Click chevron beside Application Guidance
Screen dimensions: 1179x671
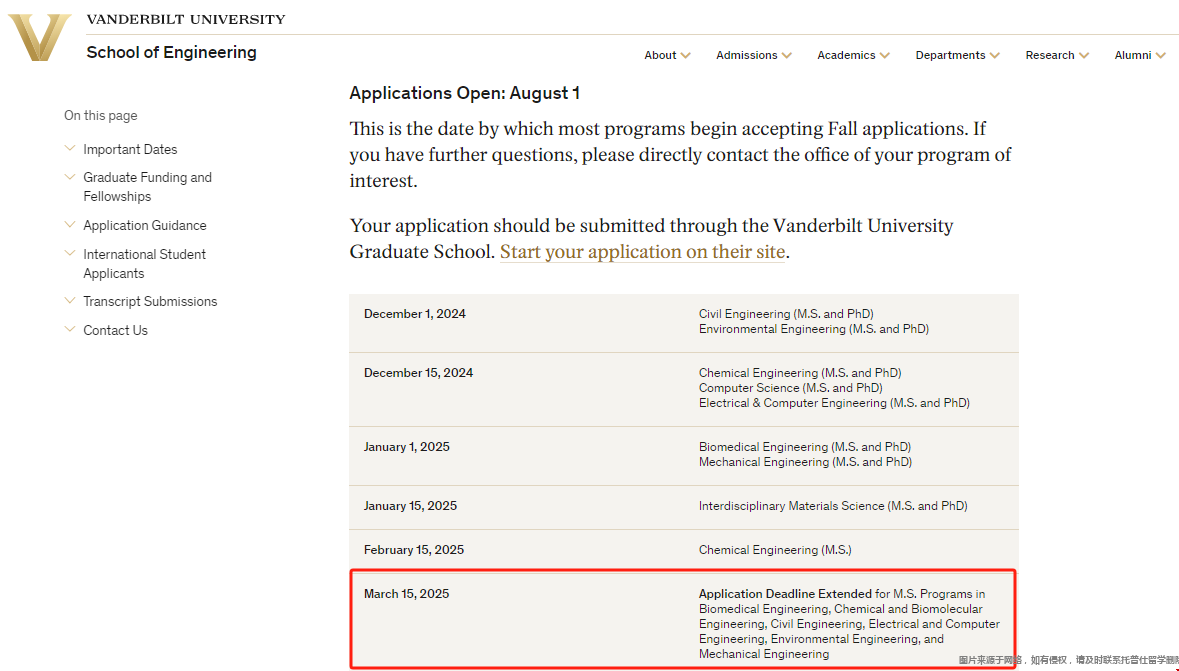[x=70, y=224]
